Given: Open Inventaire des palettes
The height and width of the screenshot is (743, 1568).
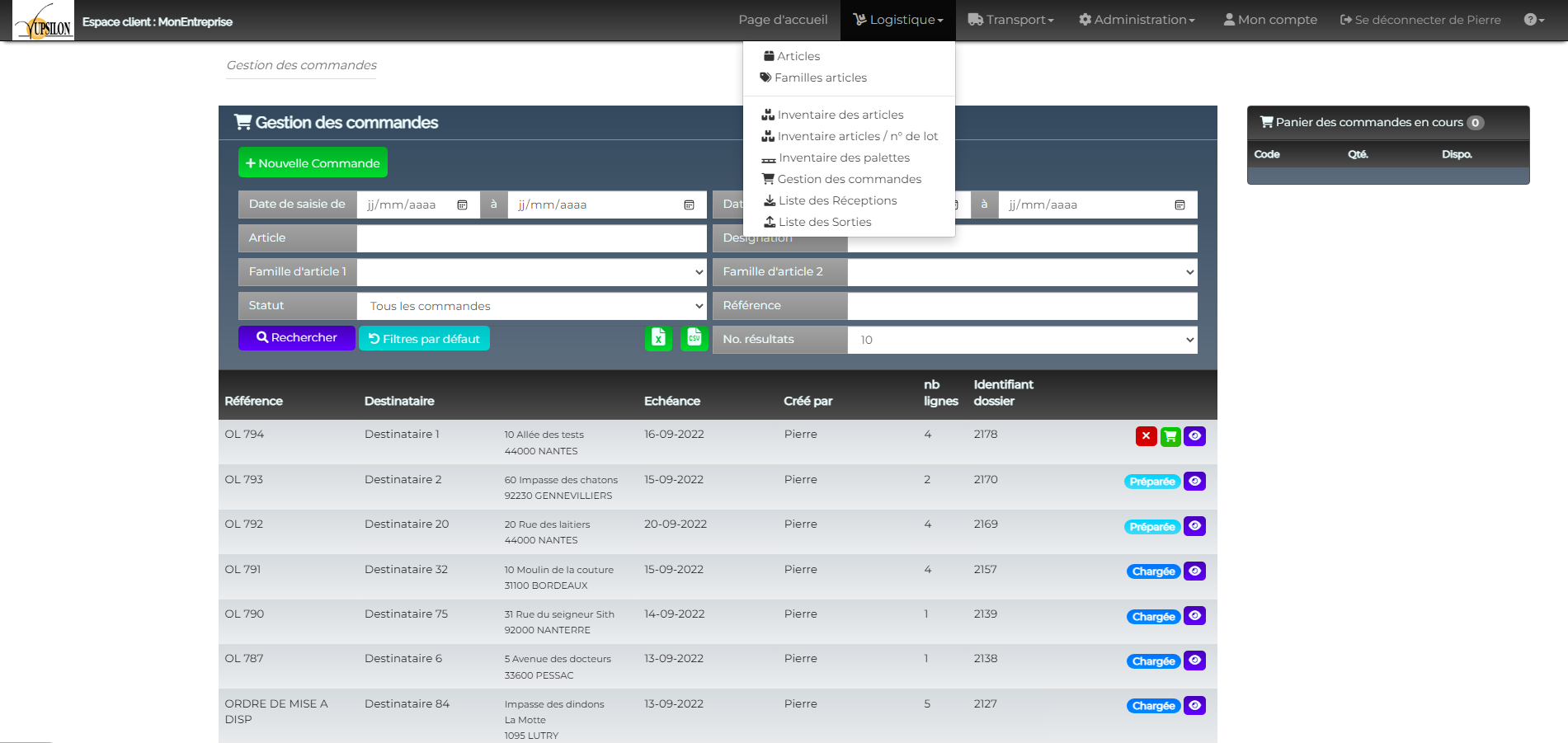Looking at the screenshot, I should [x=836, y=158].
